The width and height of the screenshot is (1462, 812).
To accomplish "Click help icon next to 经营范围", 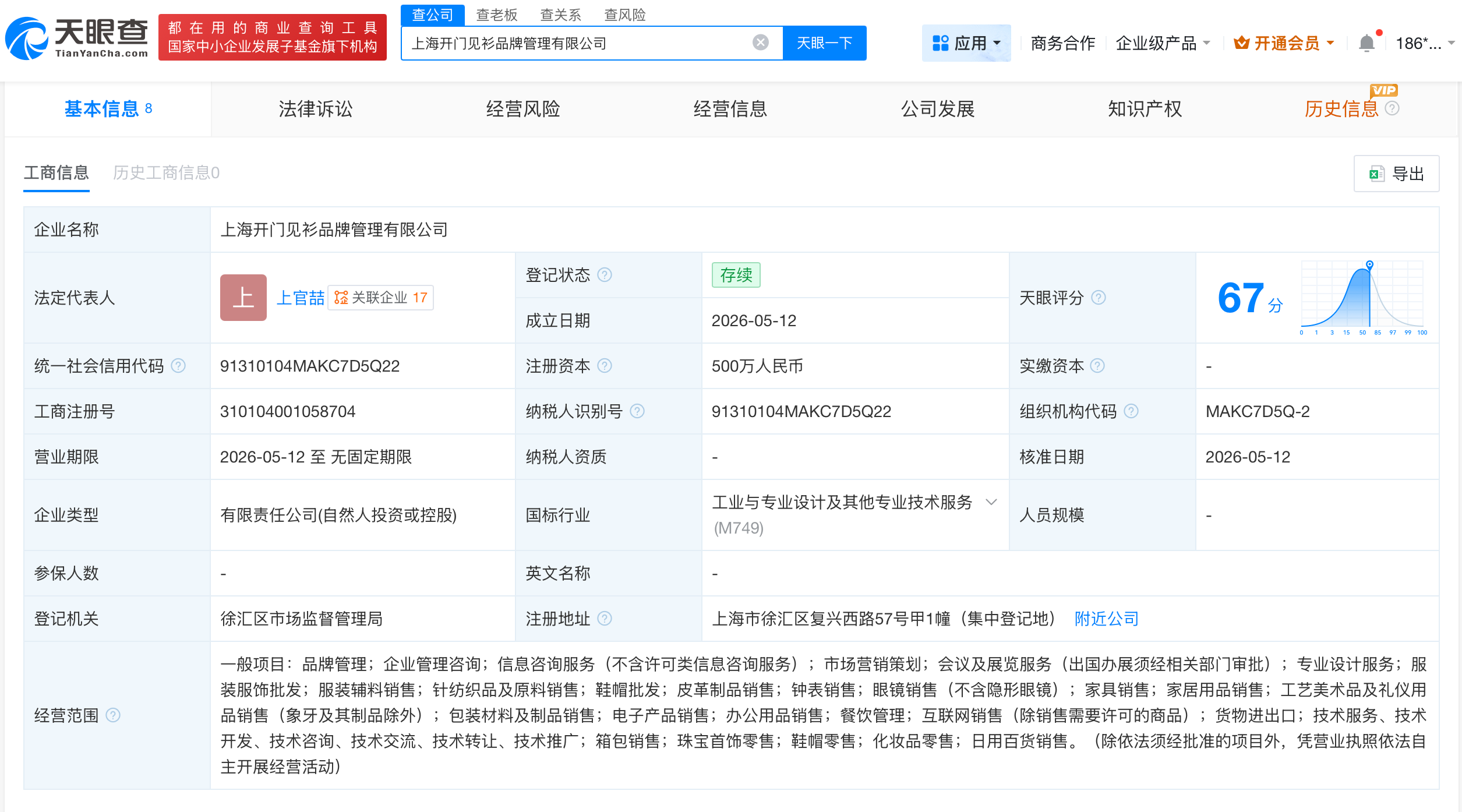I will pos(113,715).
